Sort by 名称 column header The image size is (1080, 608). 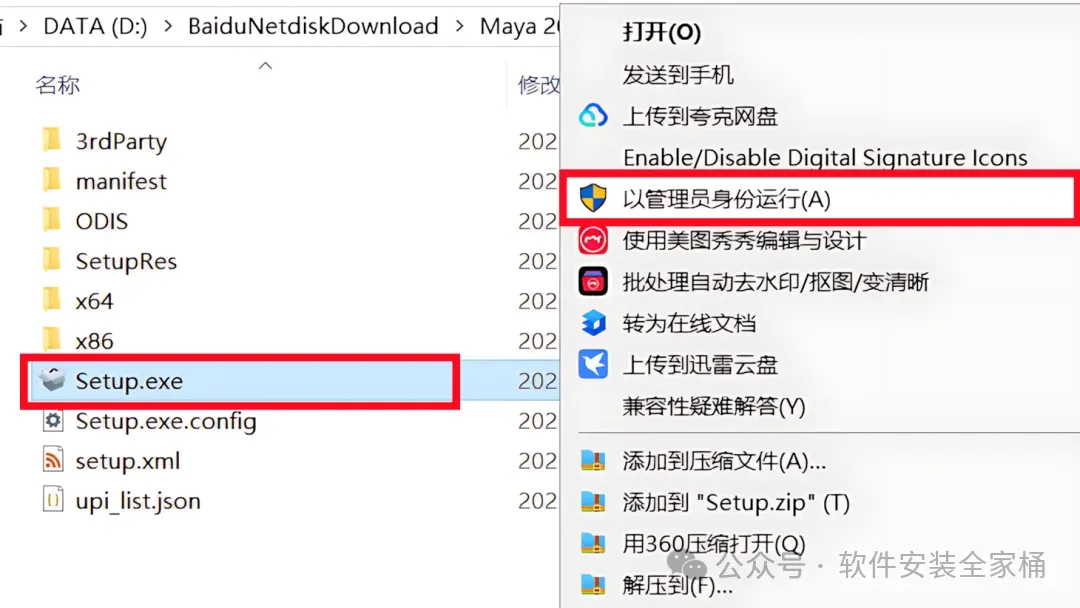coord(58,85)
